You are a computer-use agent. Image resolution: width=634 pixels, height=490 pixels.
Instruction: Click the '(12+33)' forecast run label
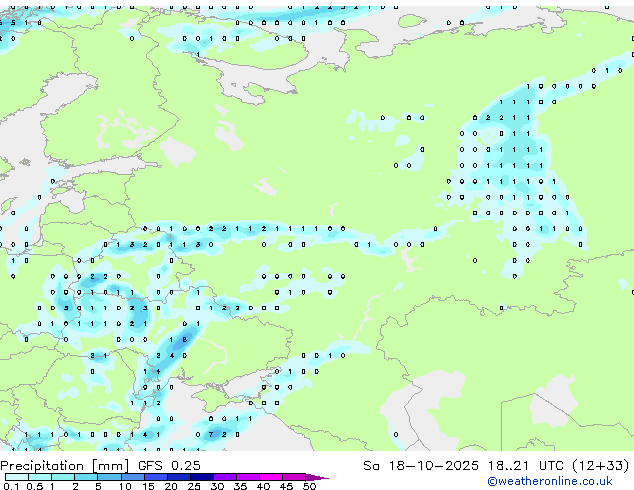click(601, 466)
